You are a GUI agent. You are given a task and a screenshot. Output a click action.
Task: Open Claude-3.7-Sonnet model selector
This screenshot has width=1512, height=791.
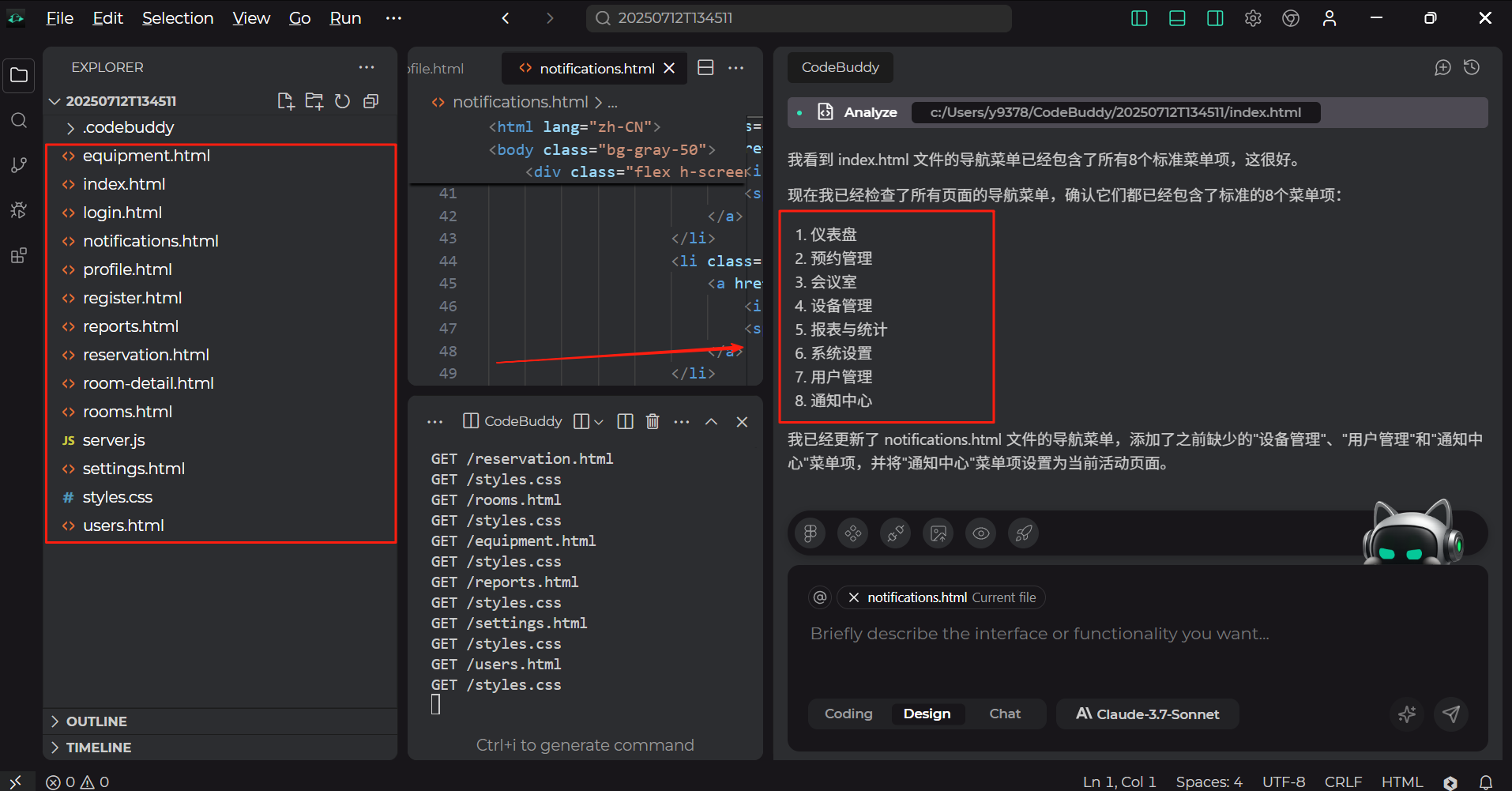pyautogui.click(x=1148, y=714)
